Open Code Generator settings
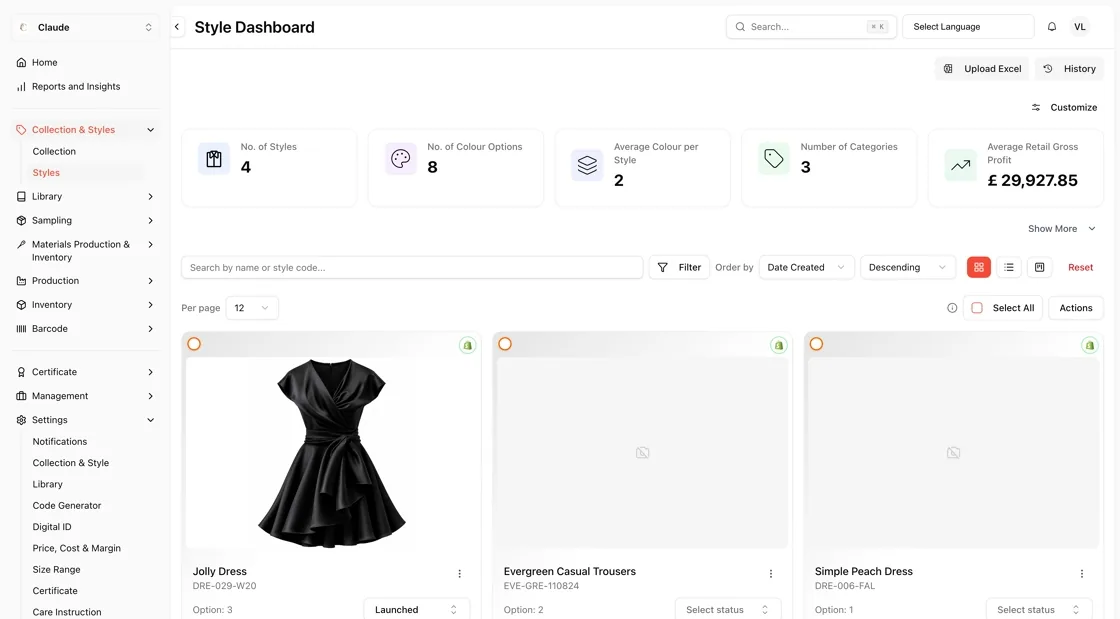Image resolution: width=1120 pixels, height=619 pixels. coord(67,505)
